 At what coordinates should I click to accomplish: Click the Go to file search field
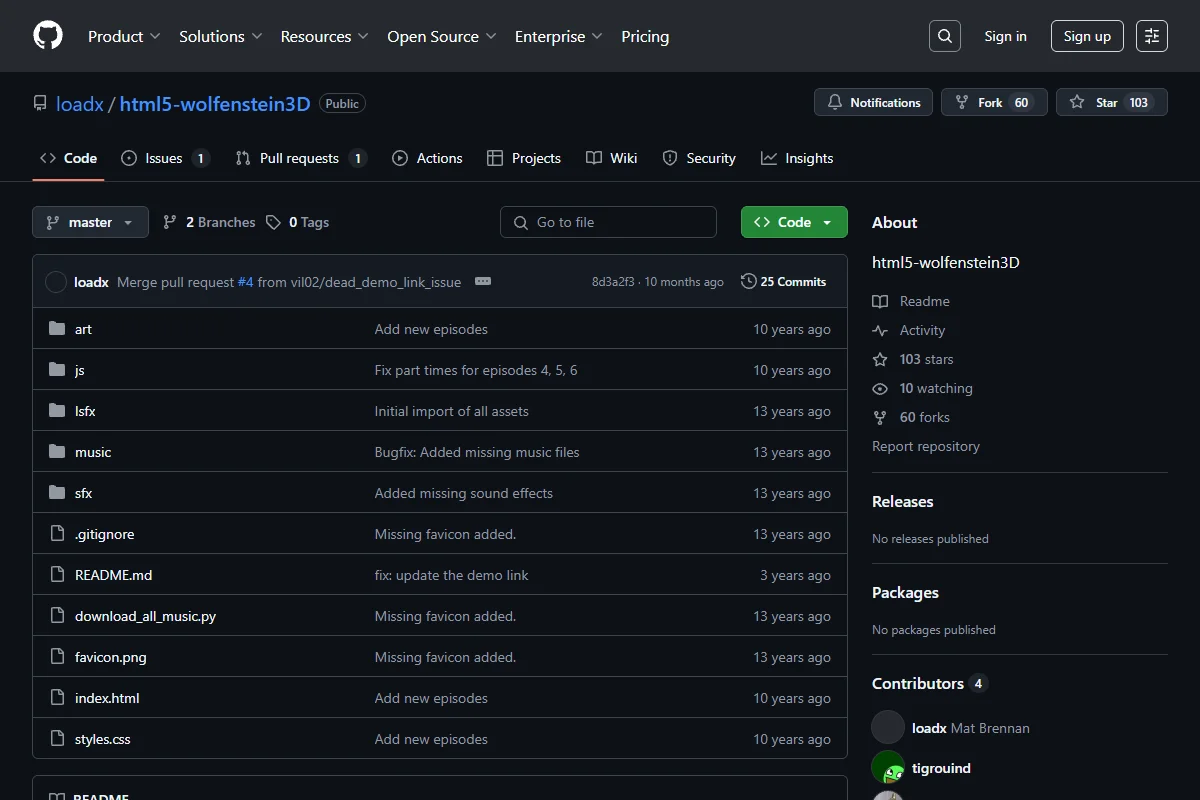[x=608, y=222]
